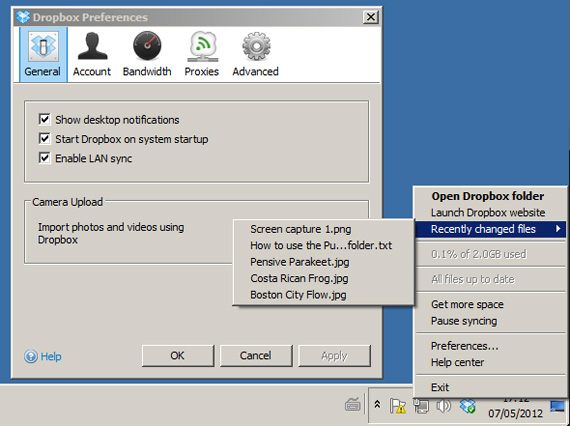Click the 0.1% of 2.0GB used entry
This screenshot has height=426, width=570.
pyautogui.click(x=490, y=254)
